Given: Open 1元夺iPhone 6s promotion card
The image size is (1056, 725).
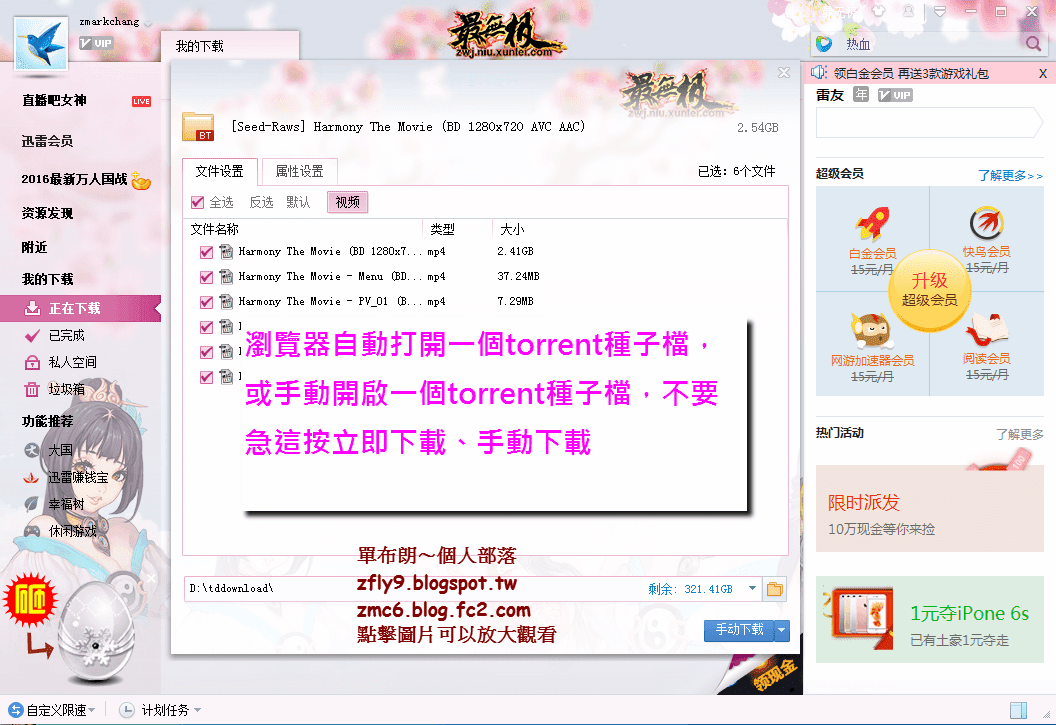Looking at the screenshot, I should [929, 619].
